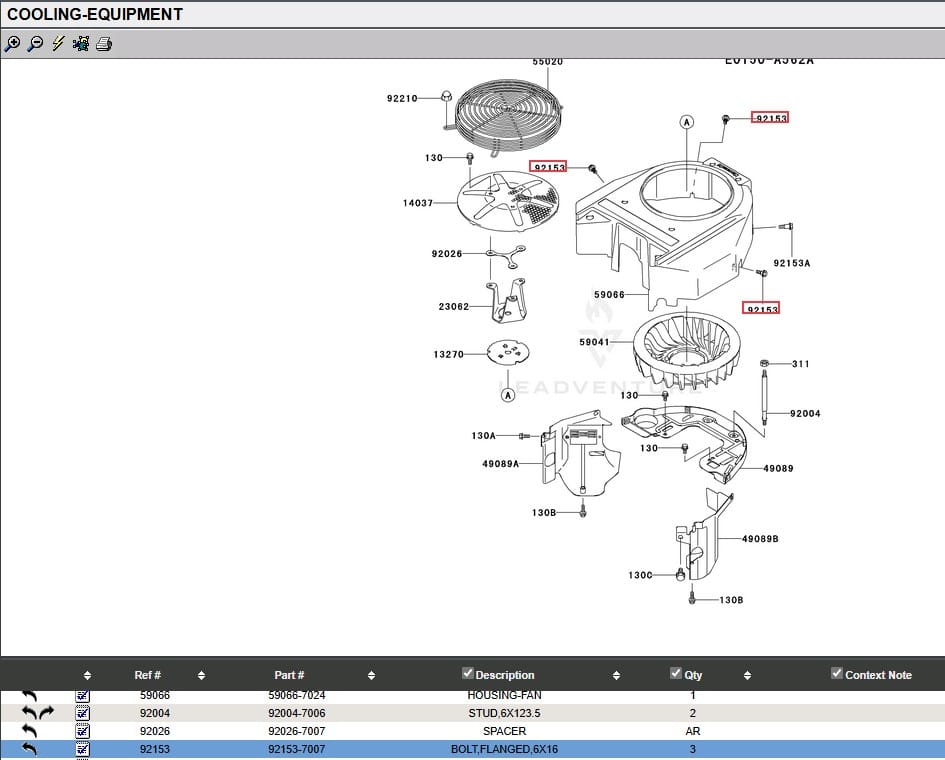Select the SPACER row in the parts list

[x=504, y=731]
